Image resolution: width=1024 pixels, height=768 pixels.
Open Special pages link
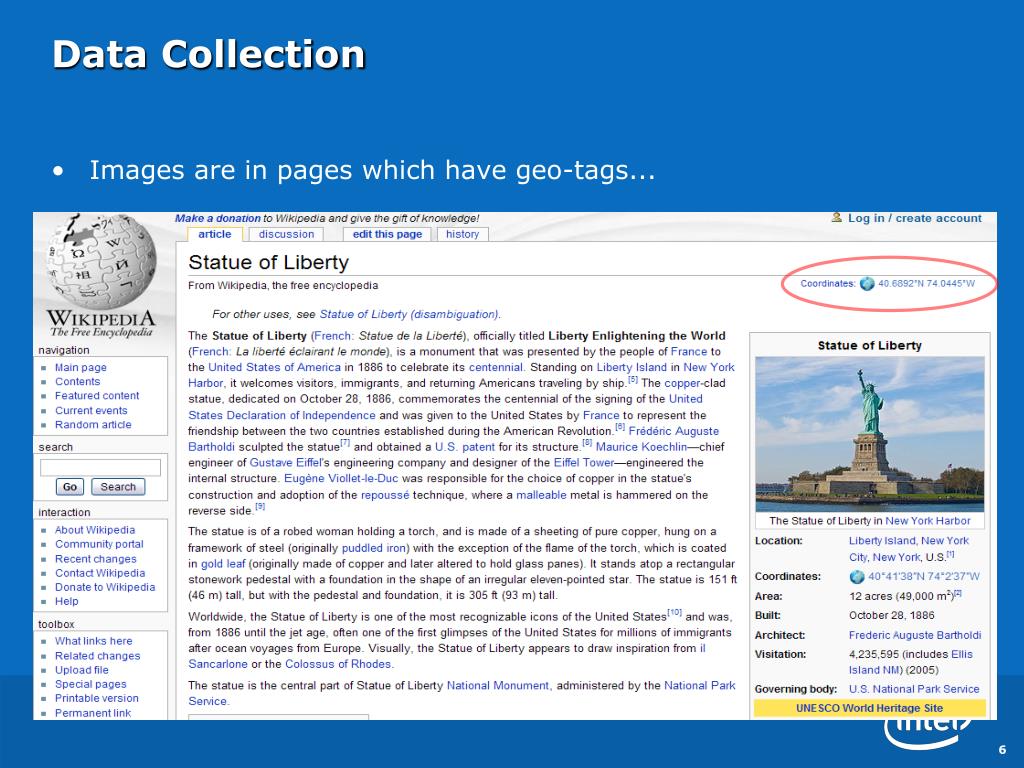[91, 684]
